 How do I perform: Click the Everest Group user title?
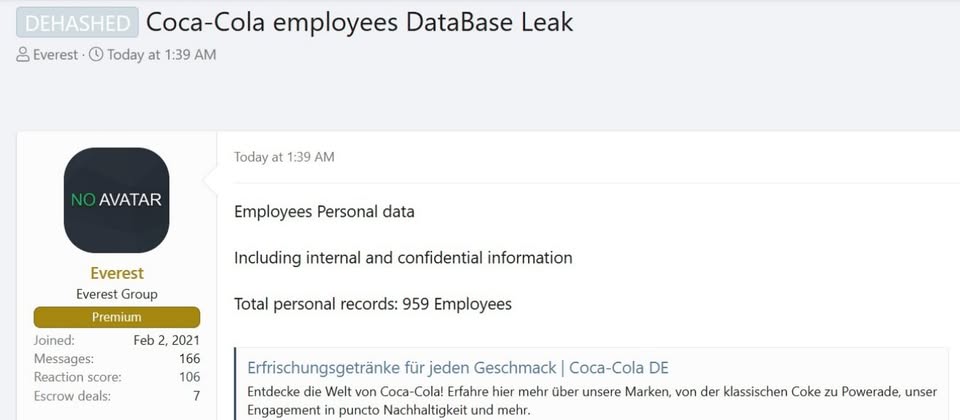[x=117, y=294]
